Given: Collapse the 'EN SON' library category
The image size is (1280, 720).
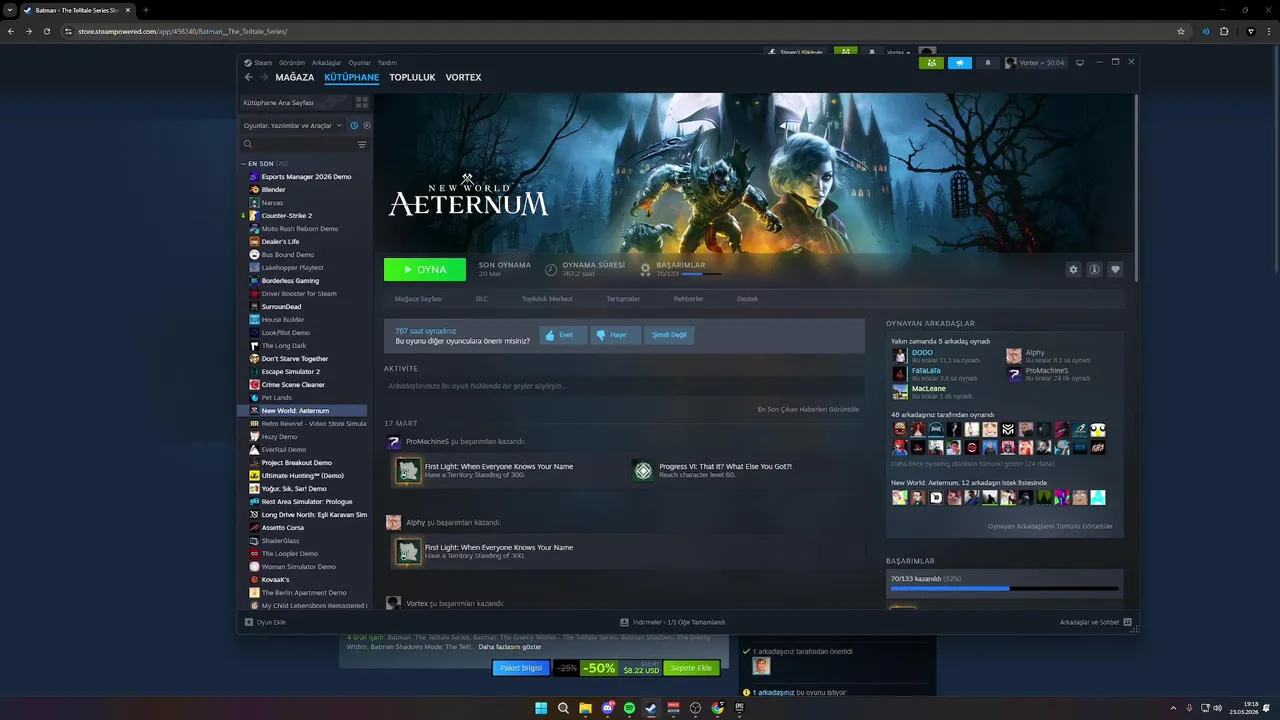Looking at the screenshot, I should 244,163.
